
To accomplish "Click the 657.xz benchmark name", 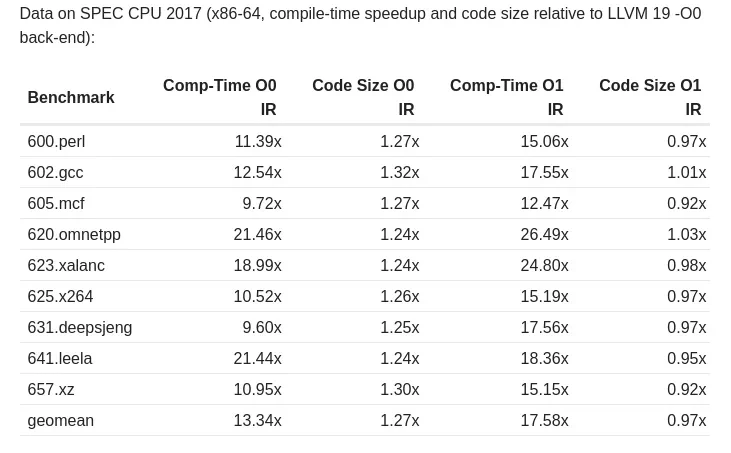I will [x=51, y=390].
